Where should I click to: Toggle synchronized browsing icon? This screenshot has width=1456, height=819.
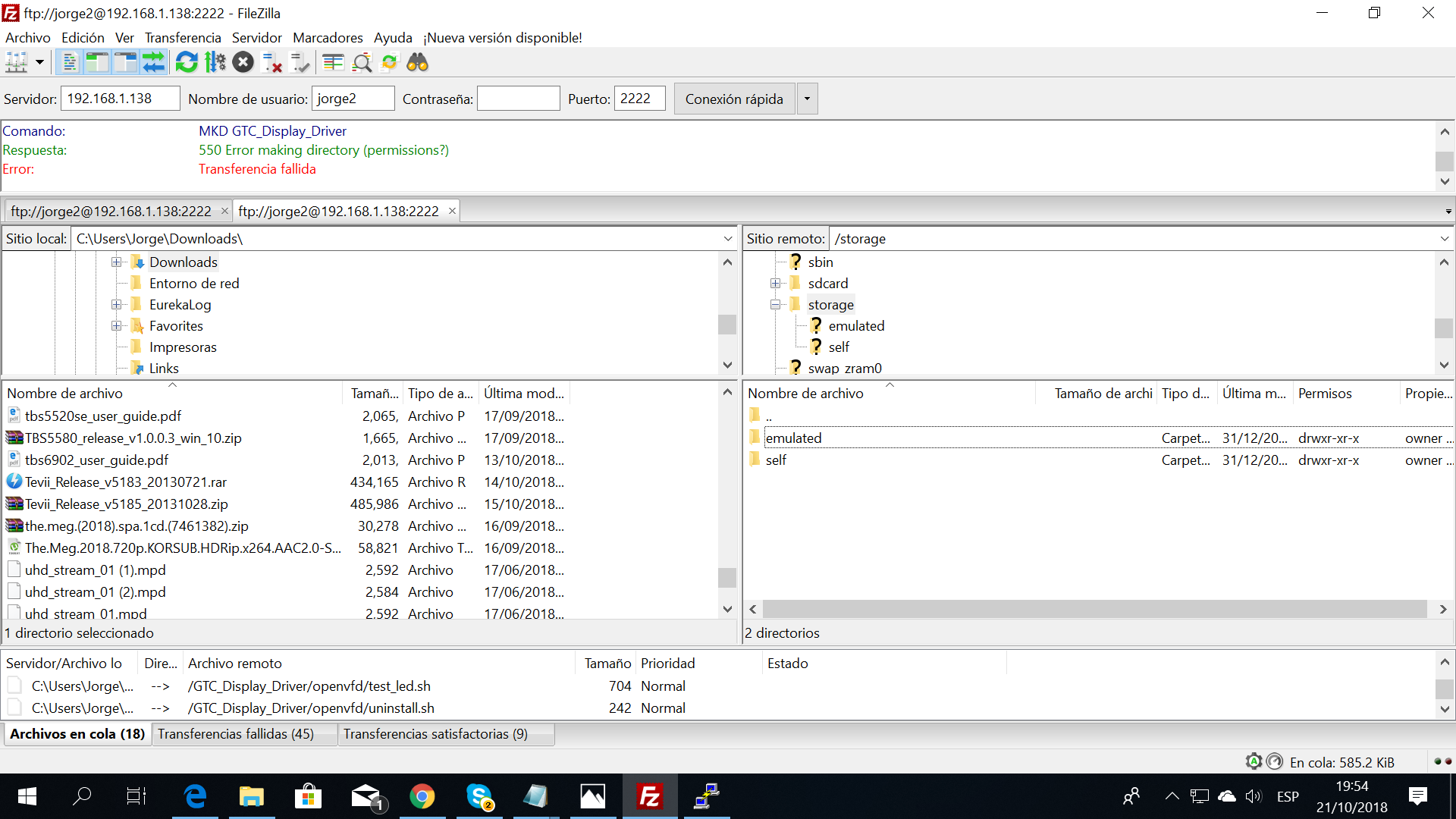click(x=390, y=62)
